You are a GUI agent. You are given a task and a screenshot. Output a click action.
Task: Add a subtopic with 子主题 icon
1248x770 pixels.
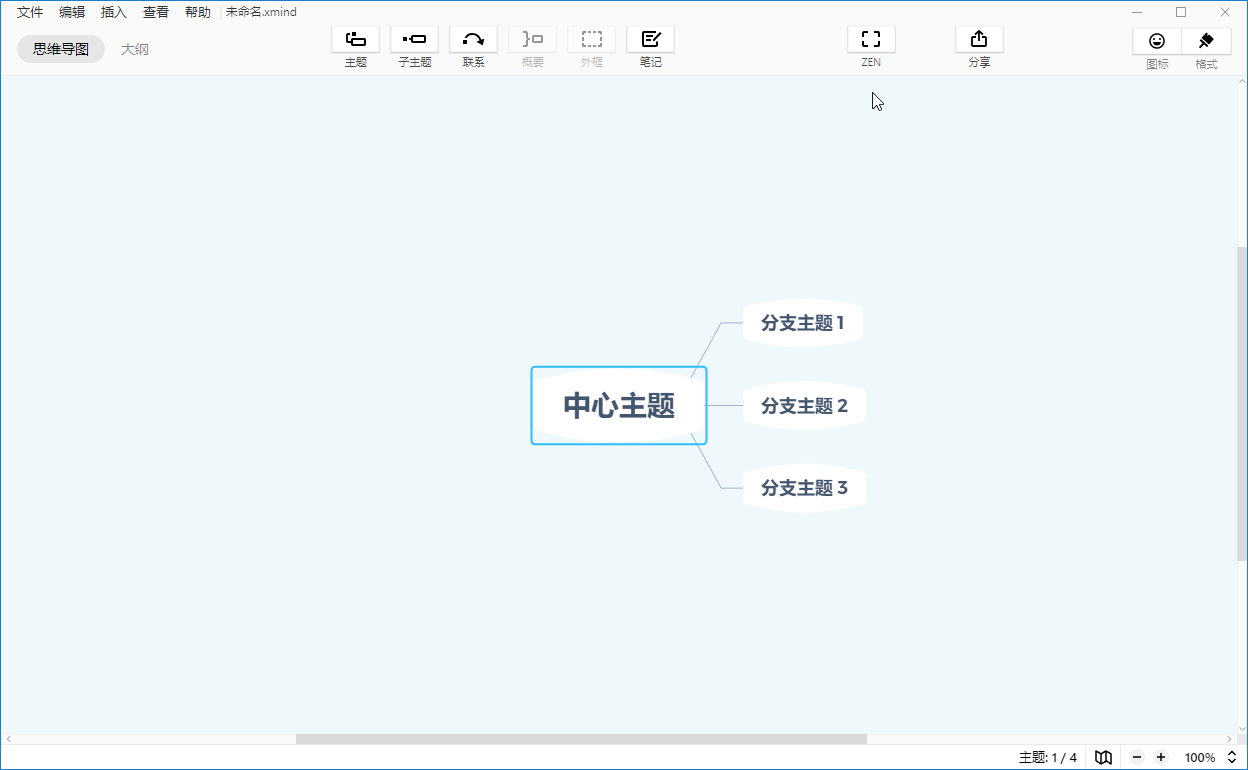pyautogui.click(x=414, y=40)
